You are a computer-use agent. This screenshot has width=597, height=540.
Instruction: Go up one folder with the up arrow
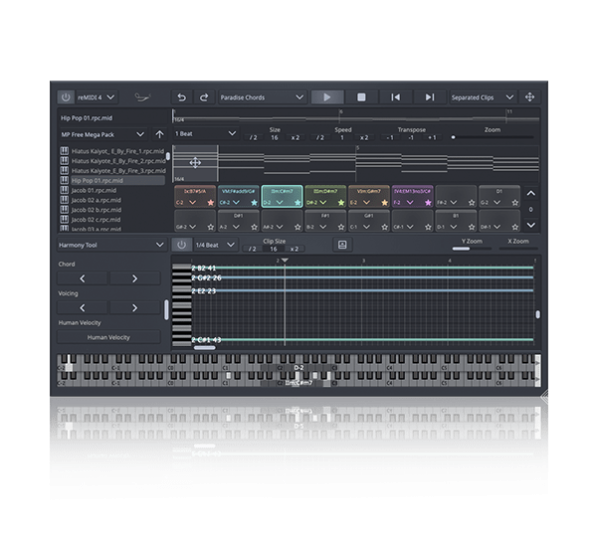159,134
